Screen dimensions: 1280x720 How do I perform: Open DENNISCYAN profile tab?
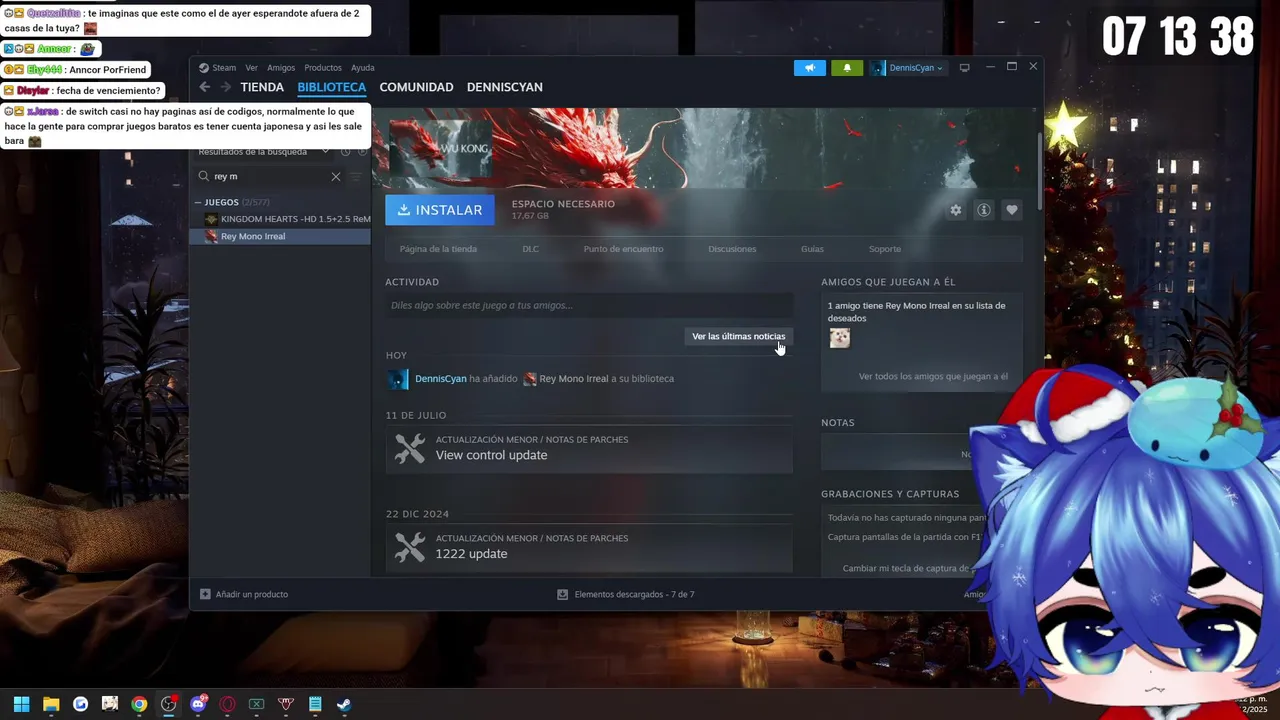click(x=505, y=87)
